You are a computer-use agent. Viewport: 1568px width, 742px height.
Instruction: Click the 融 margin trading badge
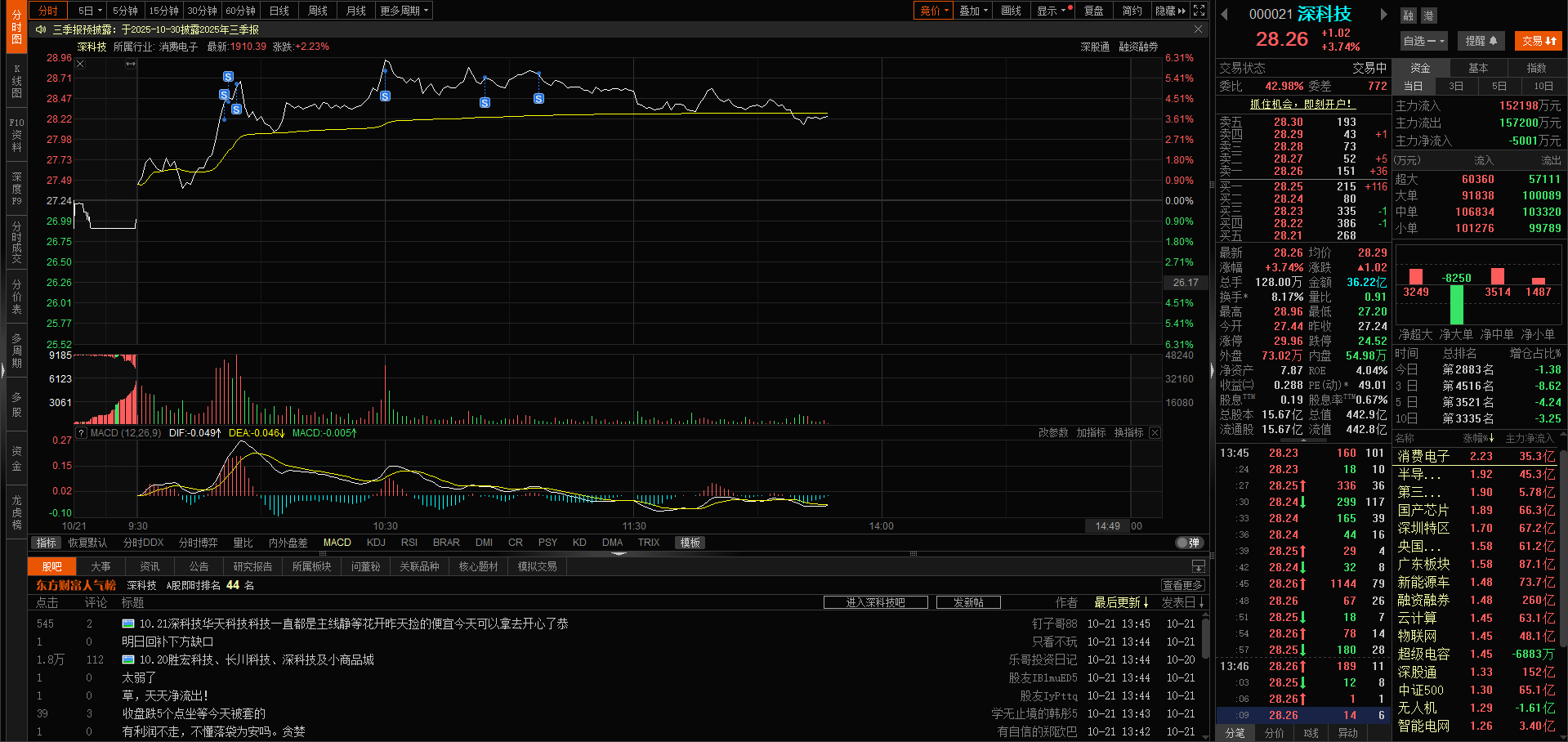(1408, 16)
